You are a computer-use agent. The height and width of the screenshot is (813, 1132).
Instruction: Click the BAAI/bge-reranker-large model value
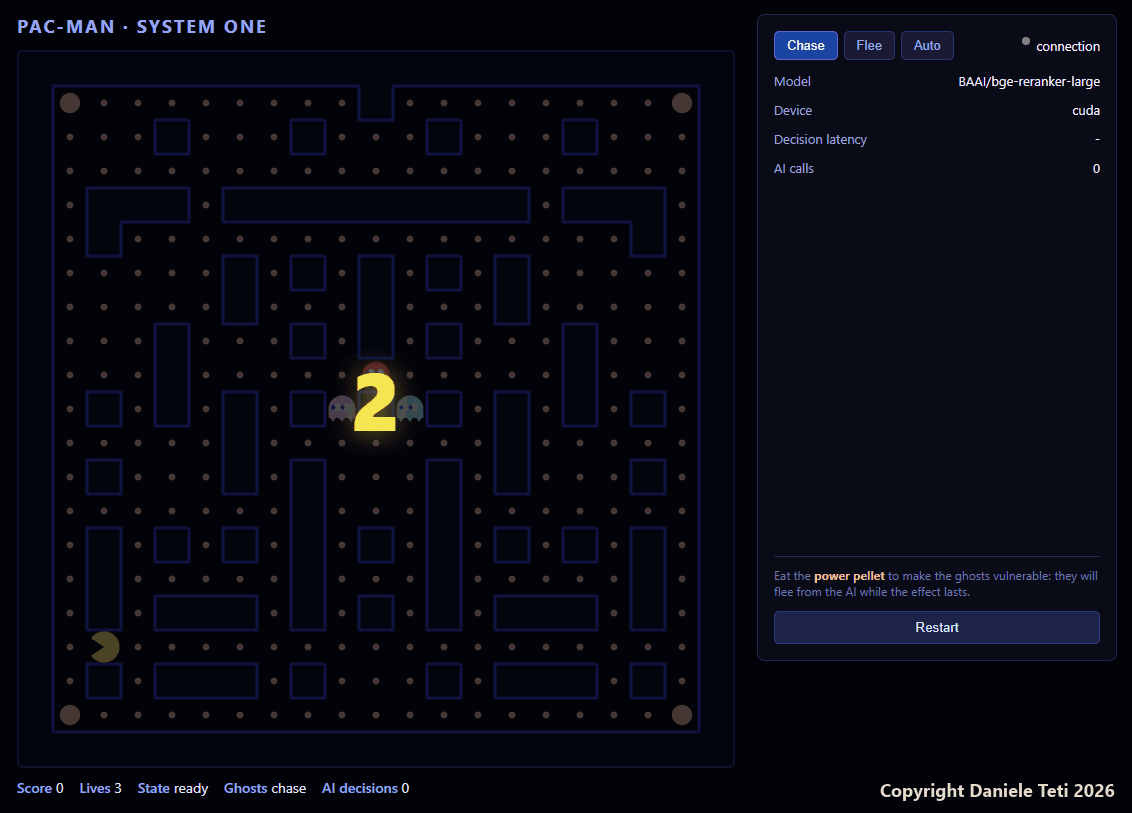point(1029,82)
